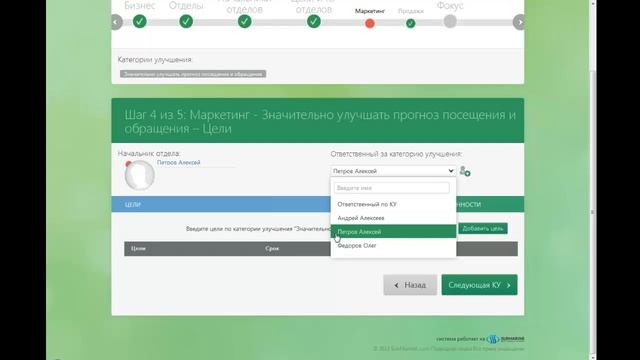Image resolution: width=640 pixels, height=360 pixels.
Task: Click the grey Фокус step circle
Action: 450,21
